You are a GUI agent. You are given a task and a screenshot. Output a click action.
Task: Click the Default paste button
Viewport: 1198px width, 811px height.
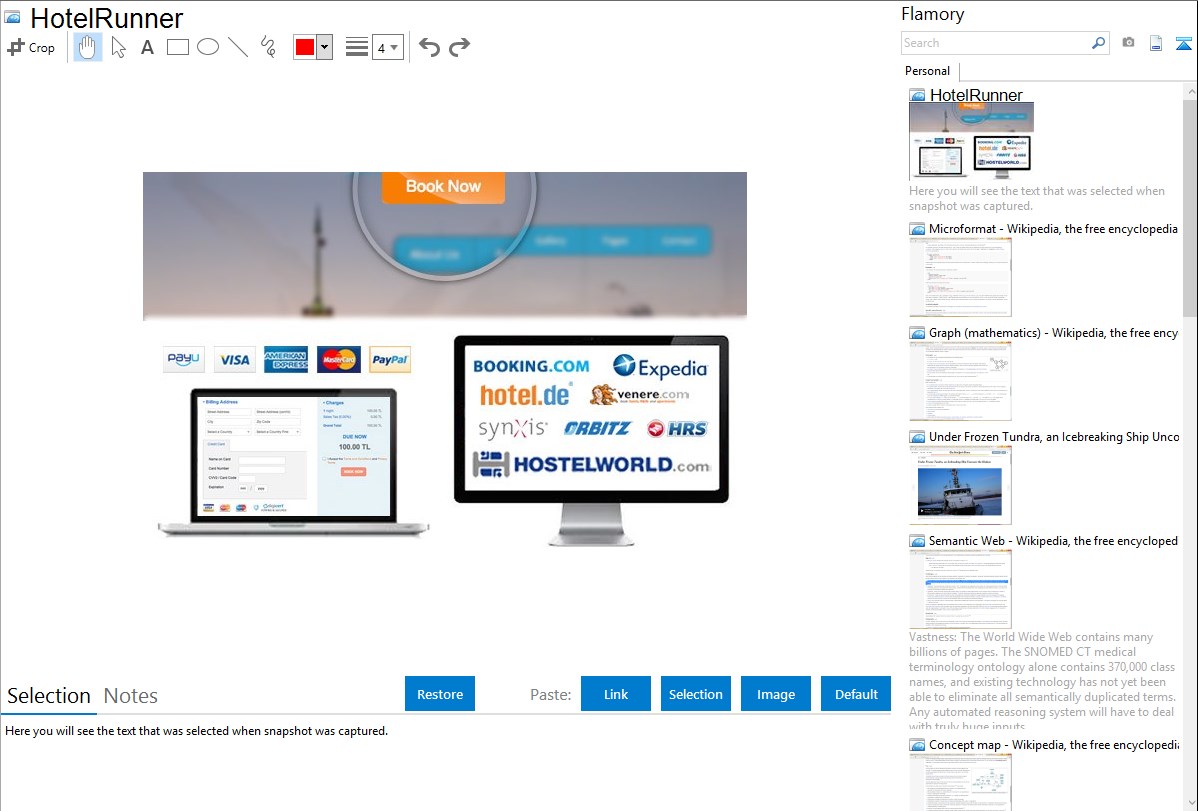point(856,694)
